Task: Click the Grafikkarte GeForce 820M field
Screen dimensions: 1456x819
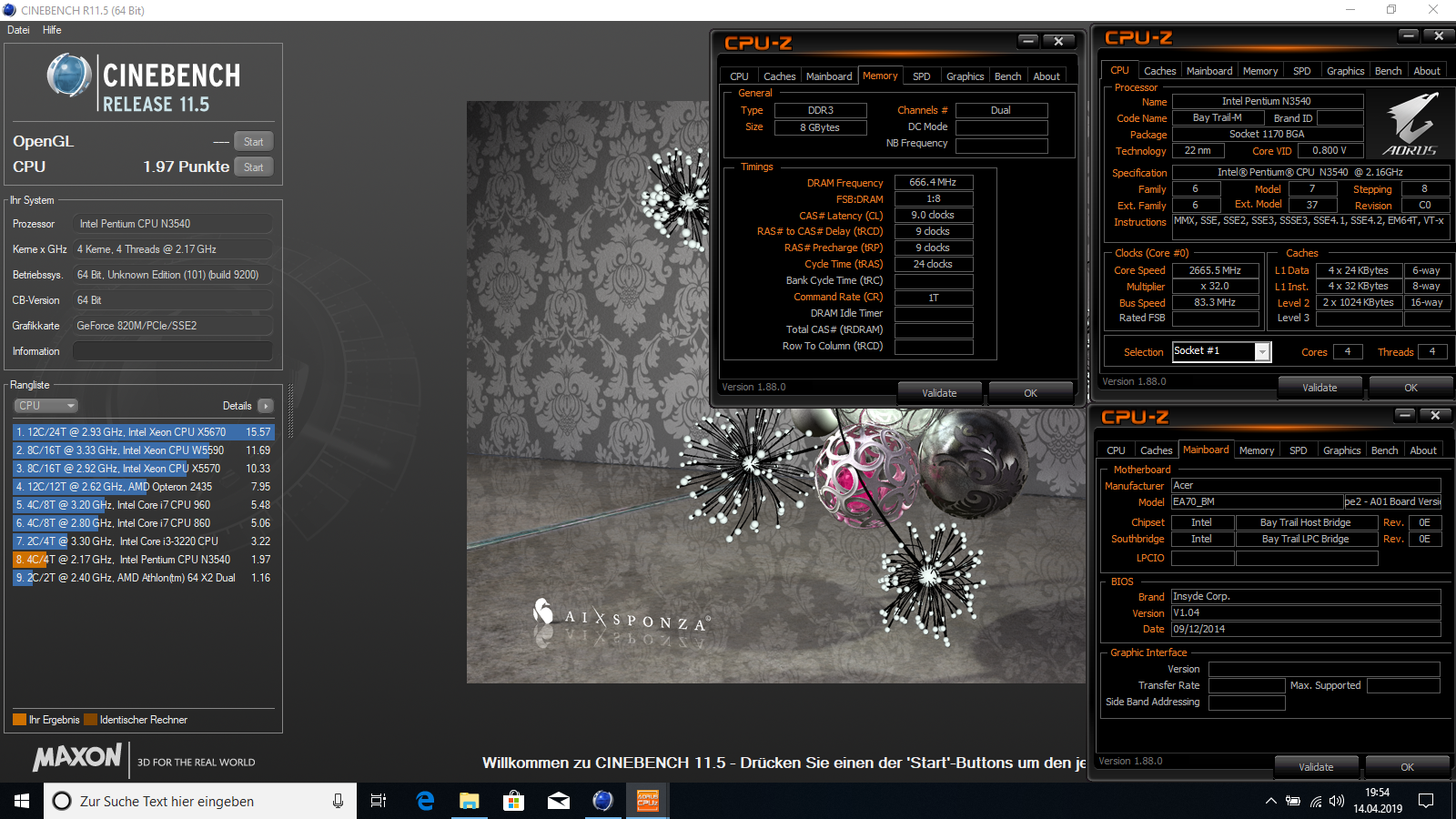Action: [x=173, y=326]
